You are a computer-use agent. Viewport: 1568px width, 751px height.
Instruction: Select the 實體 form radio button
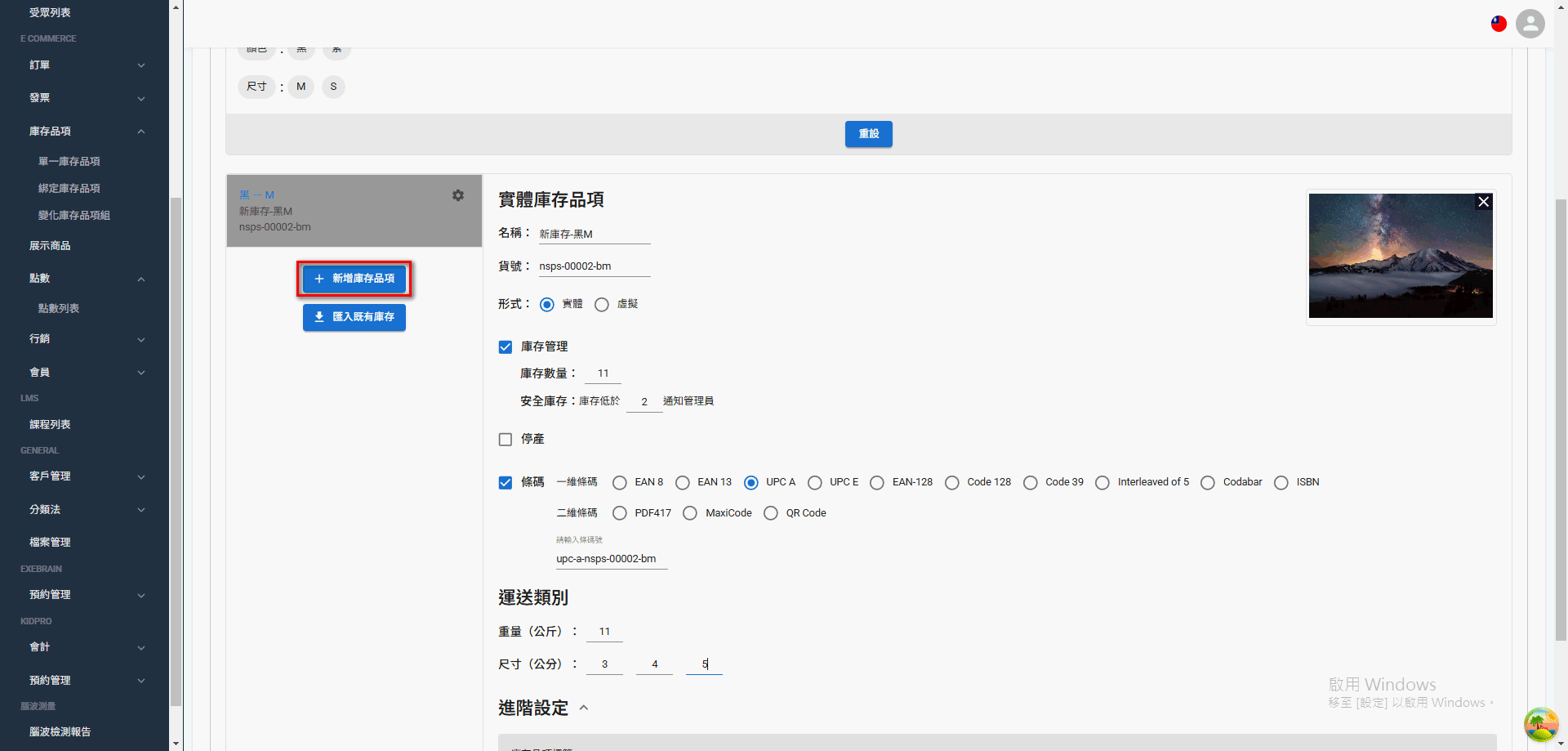(x=547, y=305)
